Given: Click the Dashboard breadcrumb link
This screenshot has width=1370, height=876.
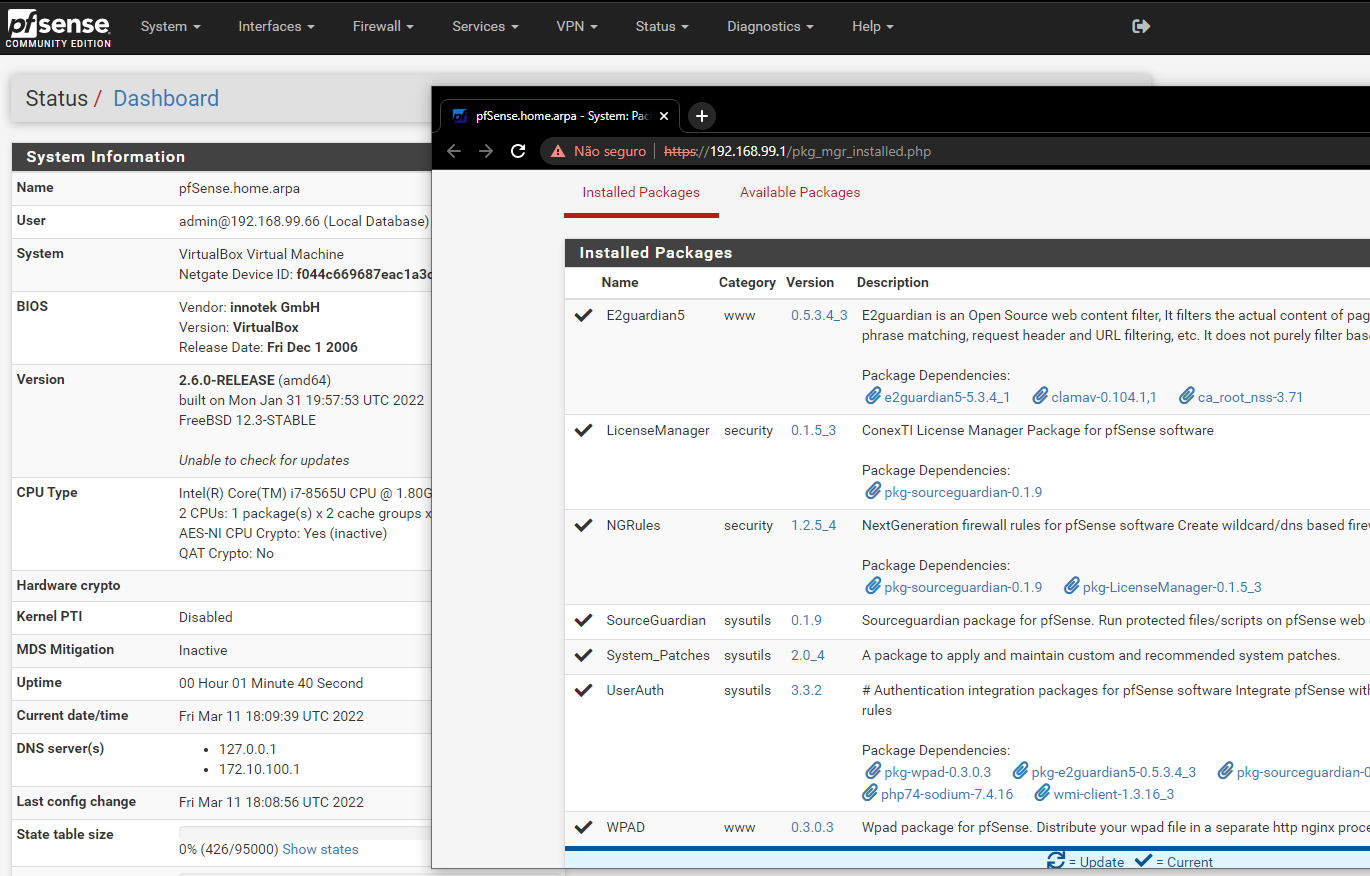Looking at the screenshot, I should [x=166, y=98].
